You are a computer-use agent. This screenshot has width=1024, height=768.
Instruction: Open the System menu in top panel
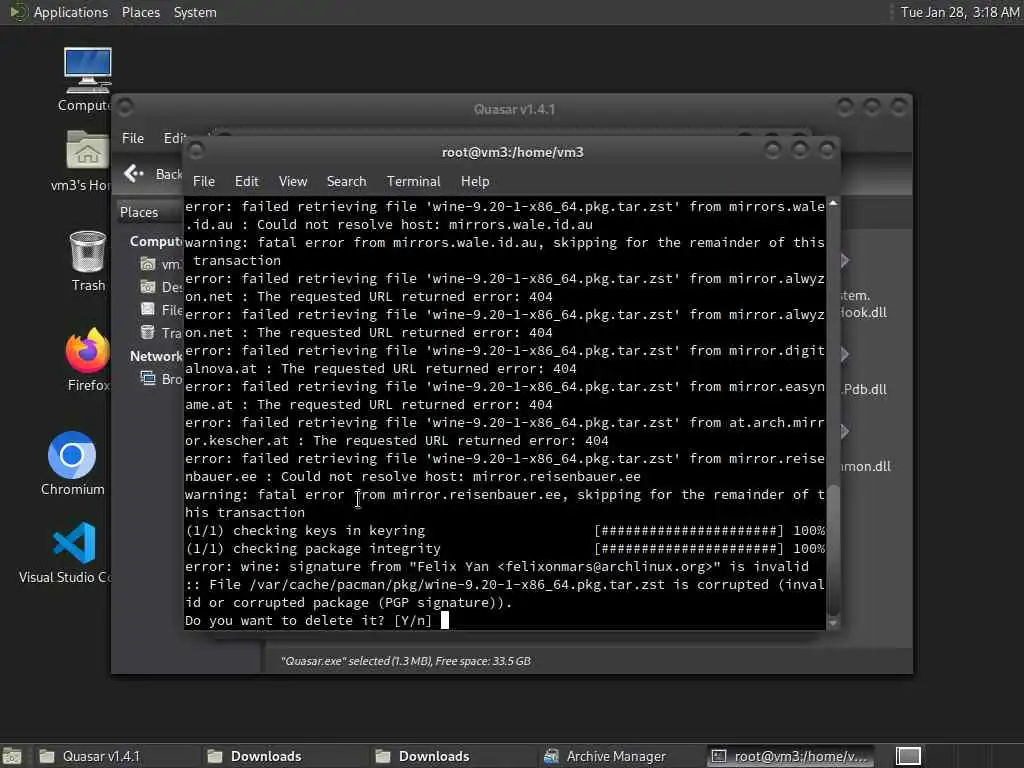195,12
